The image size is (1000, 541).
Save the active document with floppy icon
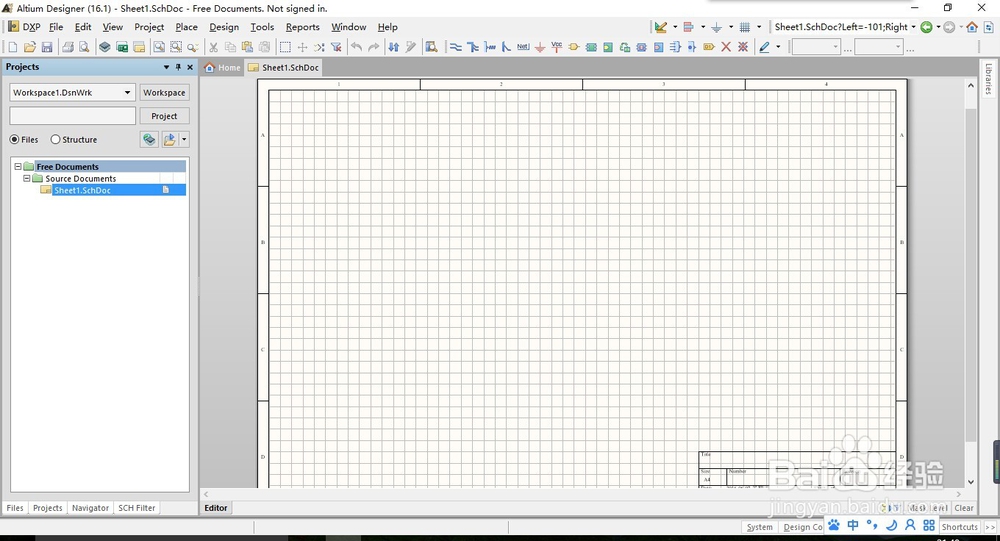pos(47,47)
